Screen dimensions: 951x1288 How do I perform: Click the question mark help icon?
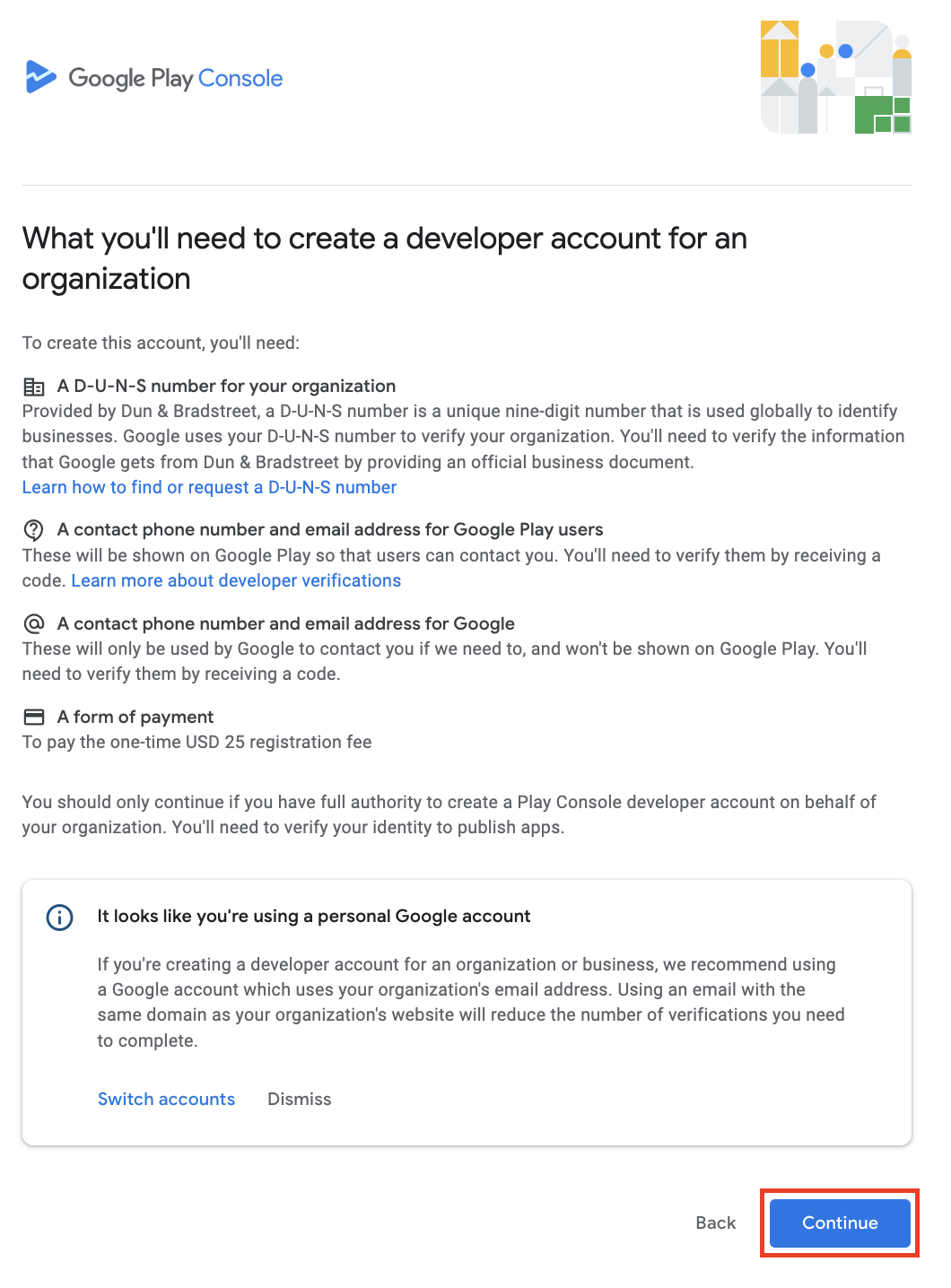point(33,529)
